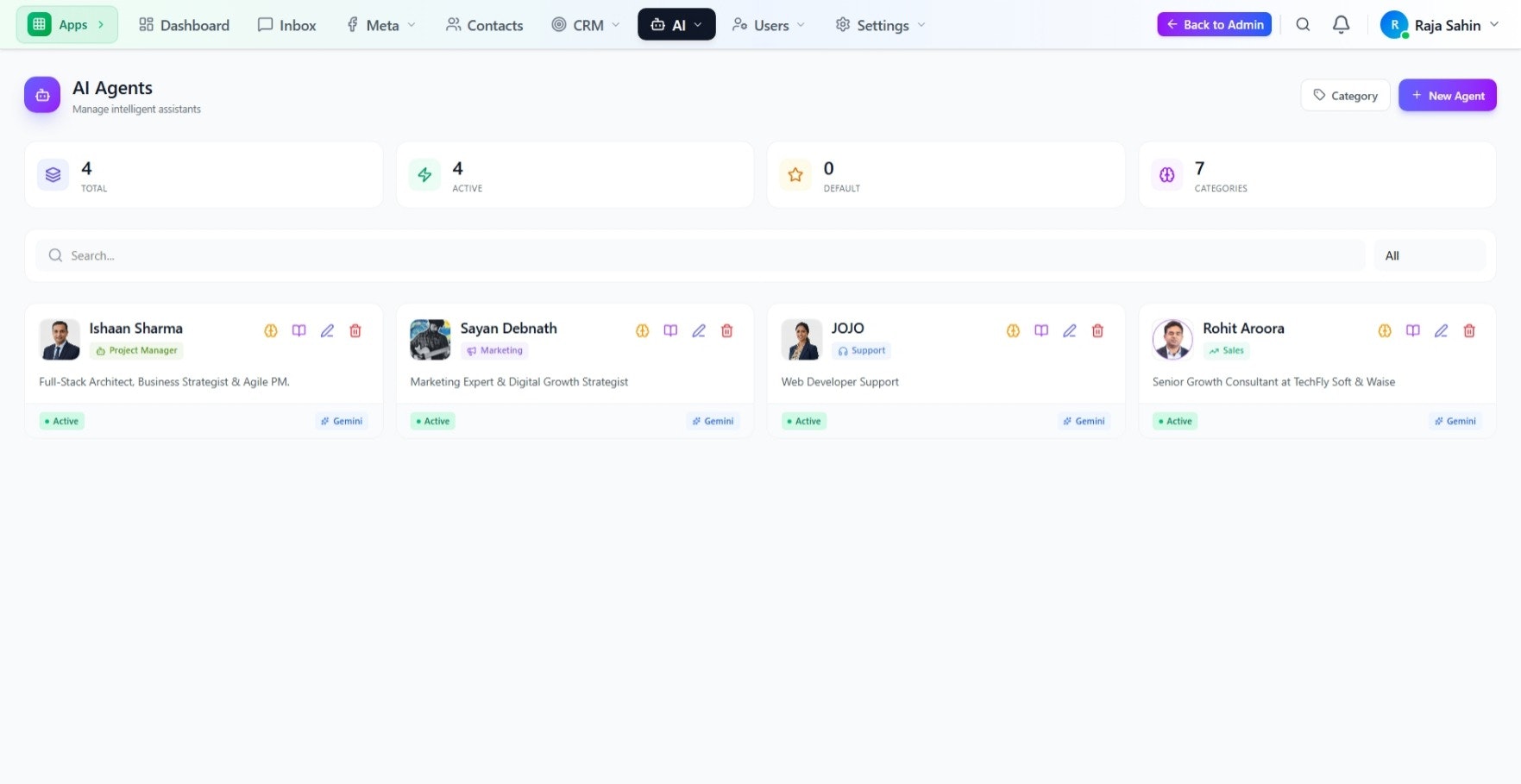Click Active status on Ishaan Sharma card

click(x=61, y=421)
